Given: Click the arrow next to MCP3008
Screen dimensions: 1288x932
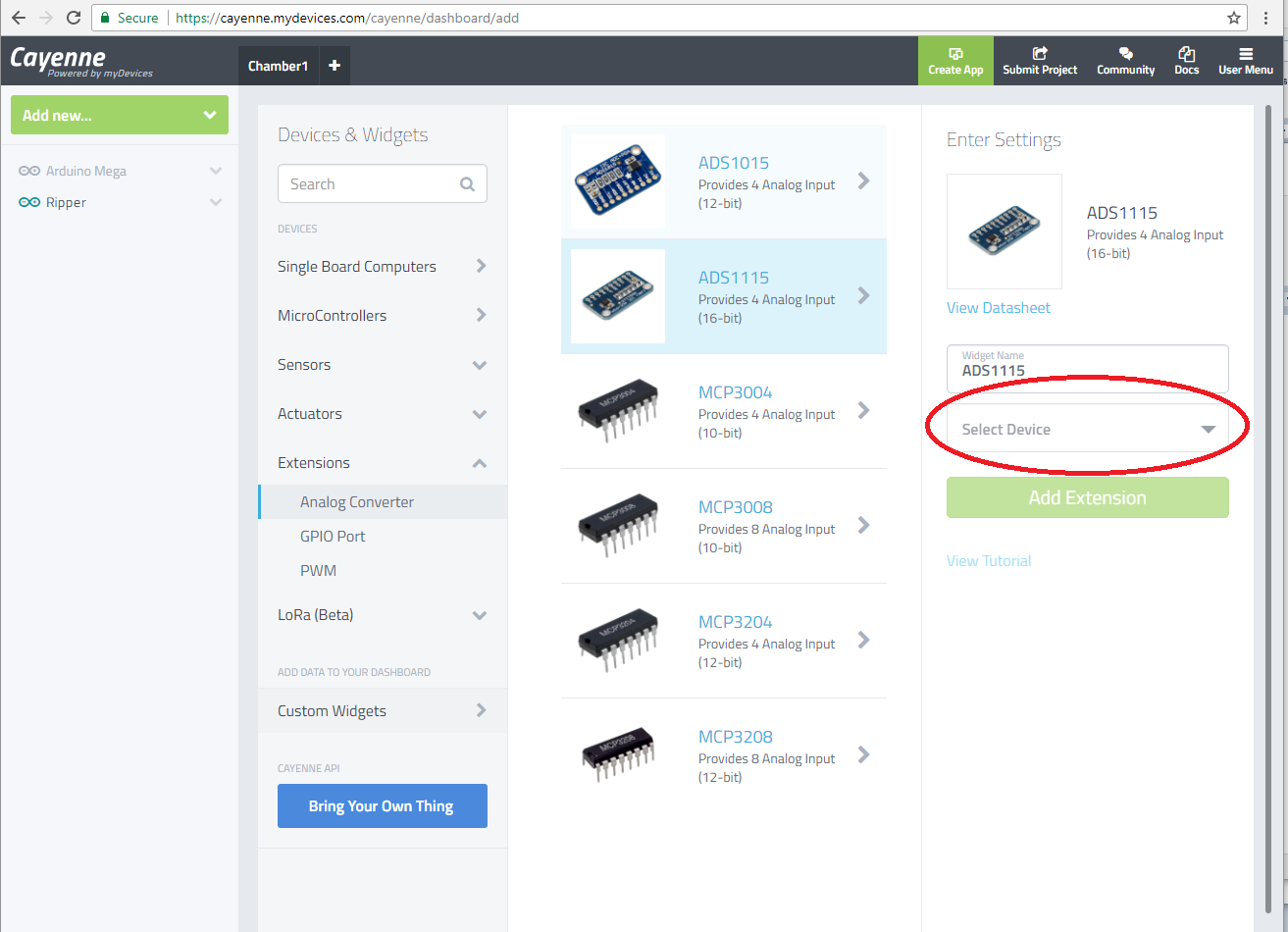Looking at the screenshot, I should 864,525.
